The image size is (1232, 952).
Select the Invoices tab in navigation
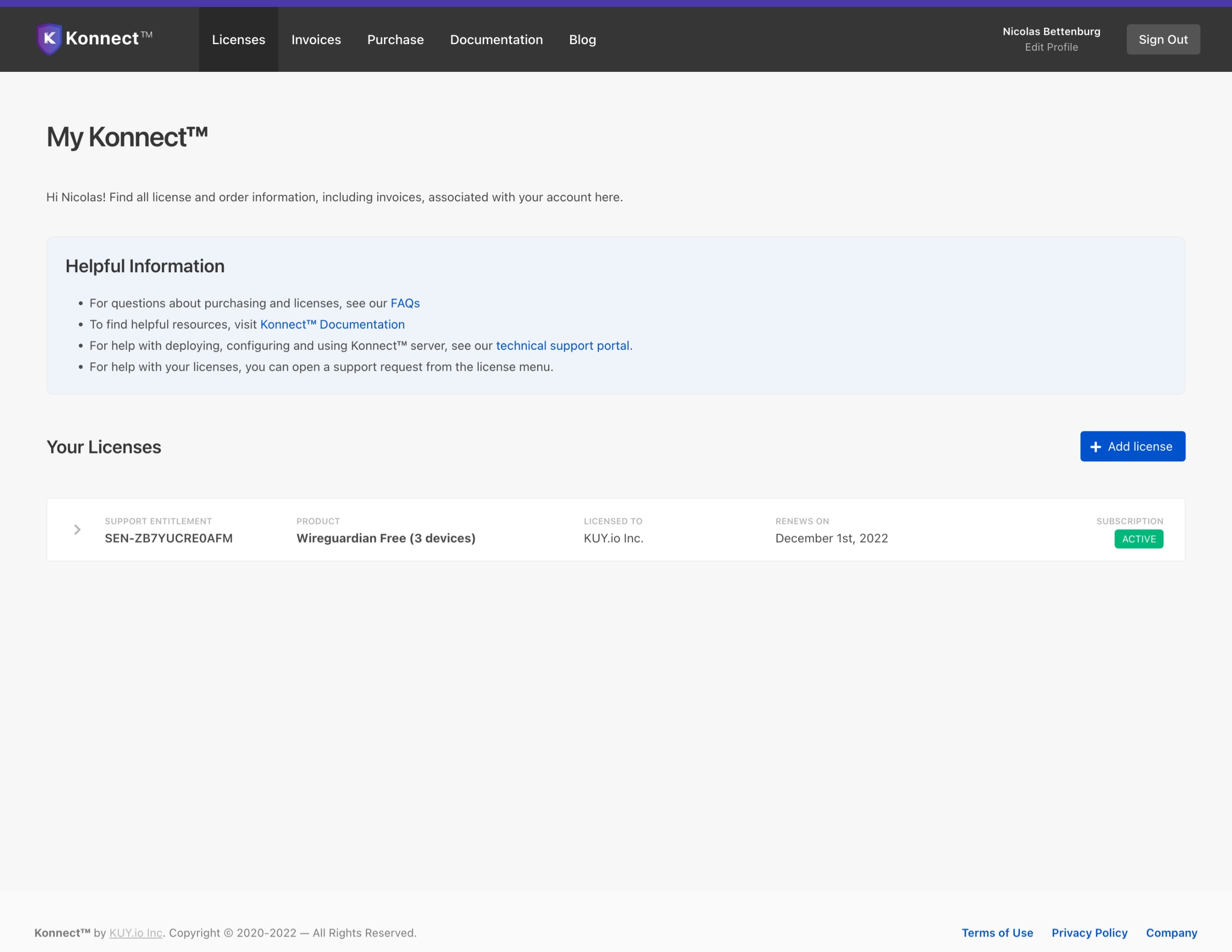[316, 39]
